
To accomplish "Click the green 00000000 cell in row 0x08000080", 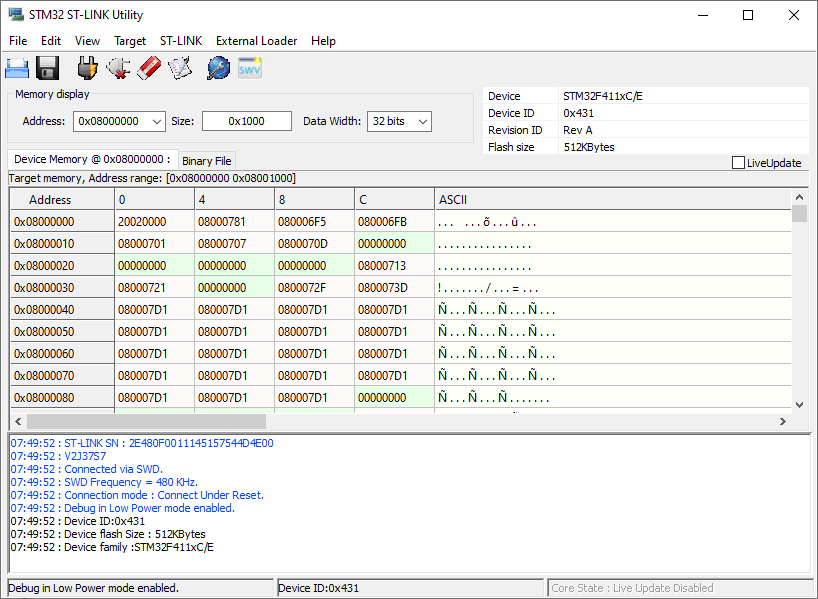I will coord(394,398).
